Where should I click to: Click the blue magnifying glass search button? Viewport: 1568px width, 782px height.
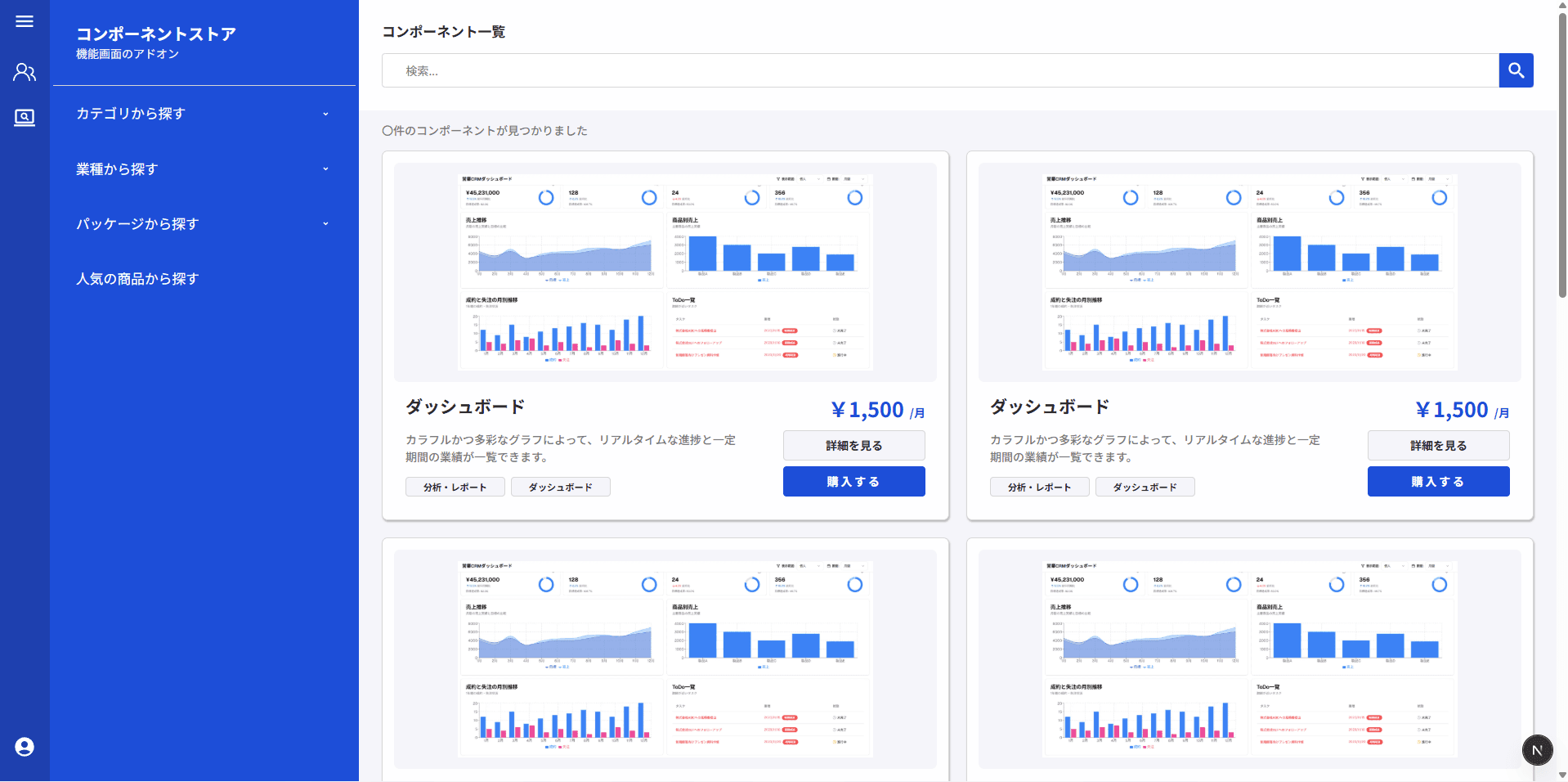1516,70
